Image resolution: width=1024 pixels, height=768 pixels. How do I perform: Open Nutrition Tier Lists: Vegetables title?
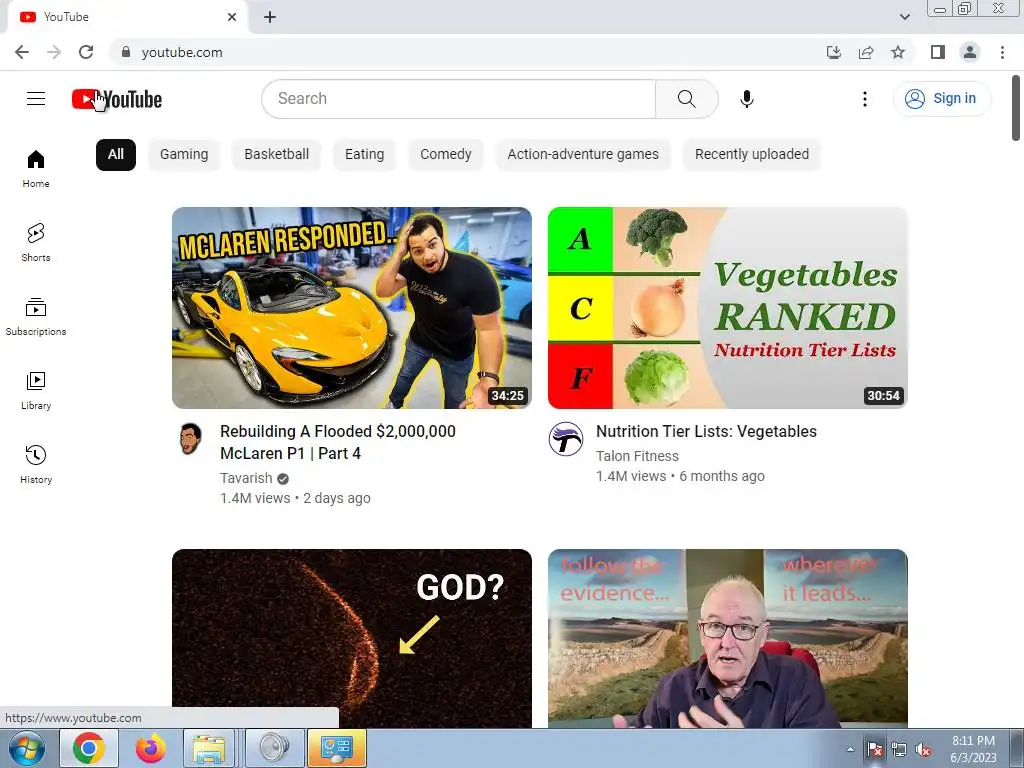[x=706, y=432]
